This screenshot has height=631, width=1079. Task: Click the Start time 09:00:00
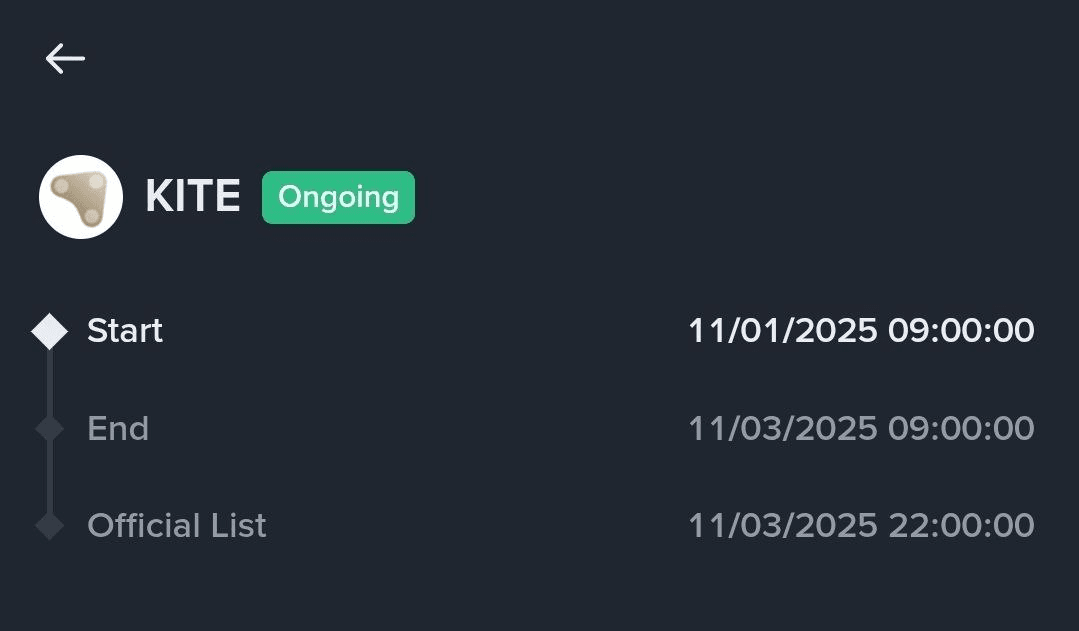(x=961, y=331)
